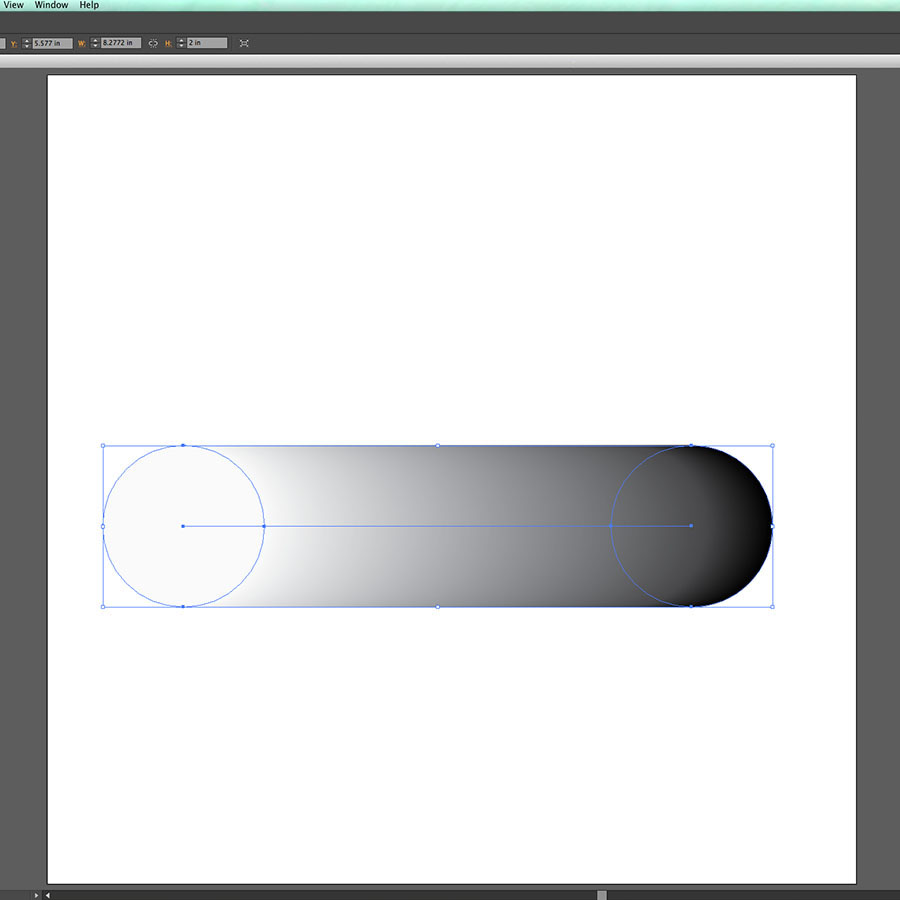
Task: Click the transform icon right of height field
Action: 244,43
